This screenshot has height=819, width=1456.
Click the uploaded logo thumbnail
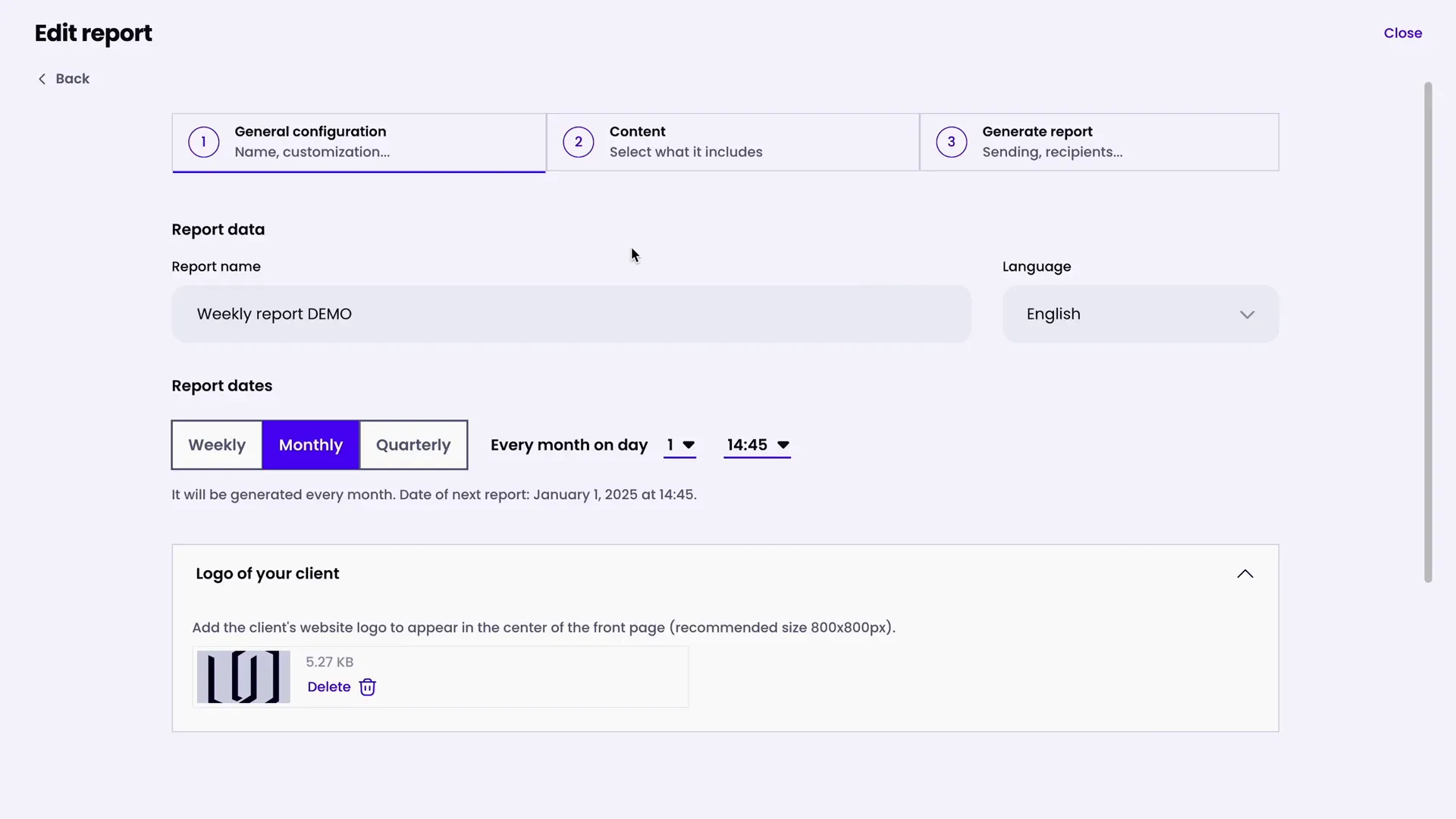[x=243, y=677]
